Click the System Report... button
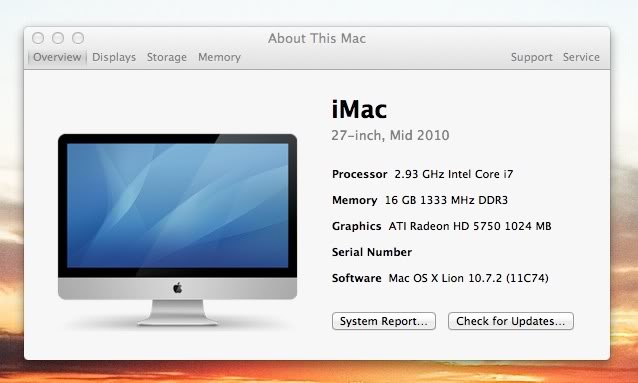This screenshot has height=383, width=638. [x=384, y=321]
